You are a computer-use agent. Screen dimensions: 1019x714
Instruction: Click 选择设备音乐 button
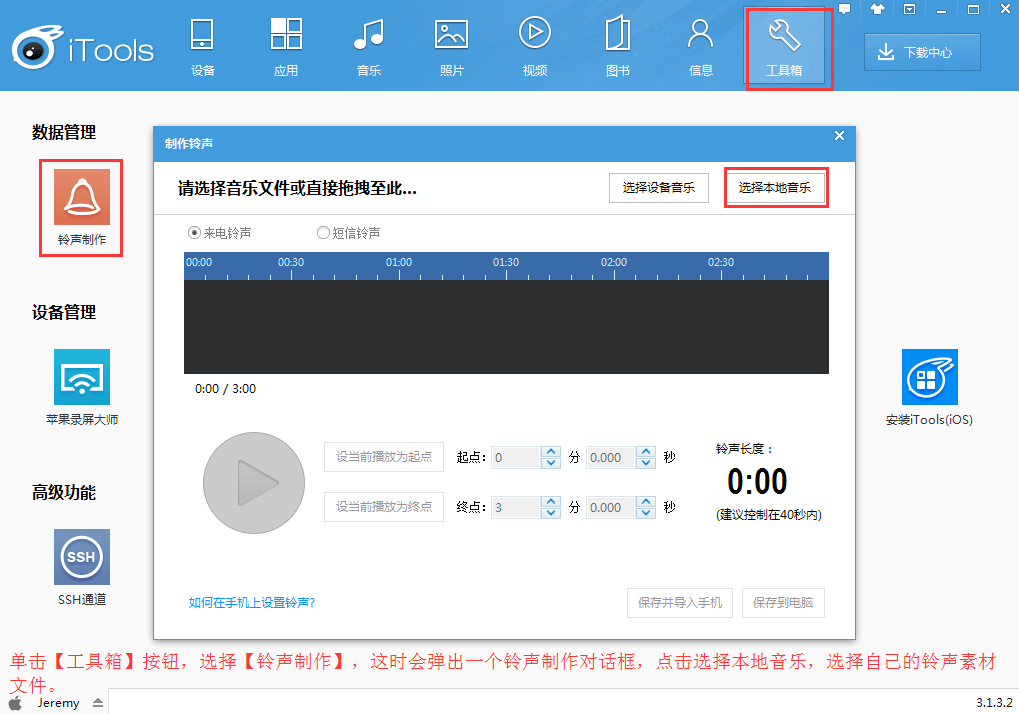coord(659,188)
